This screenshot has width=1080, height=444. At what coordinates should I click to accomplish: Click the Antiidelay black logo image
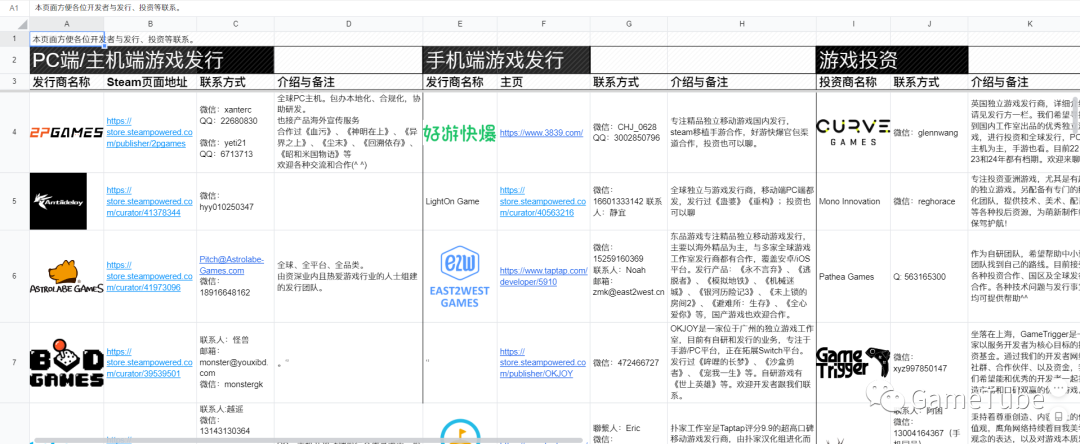click(59, 201)
